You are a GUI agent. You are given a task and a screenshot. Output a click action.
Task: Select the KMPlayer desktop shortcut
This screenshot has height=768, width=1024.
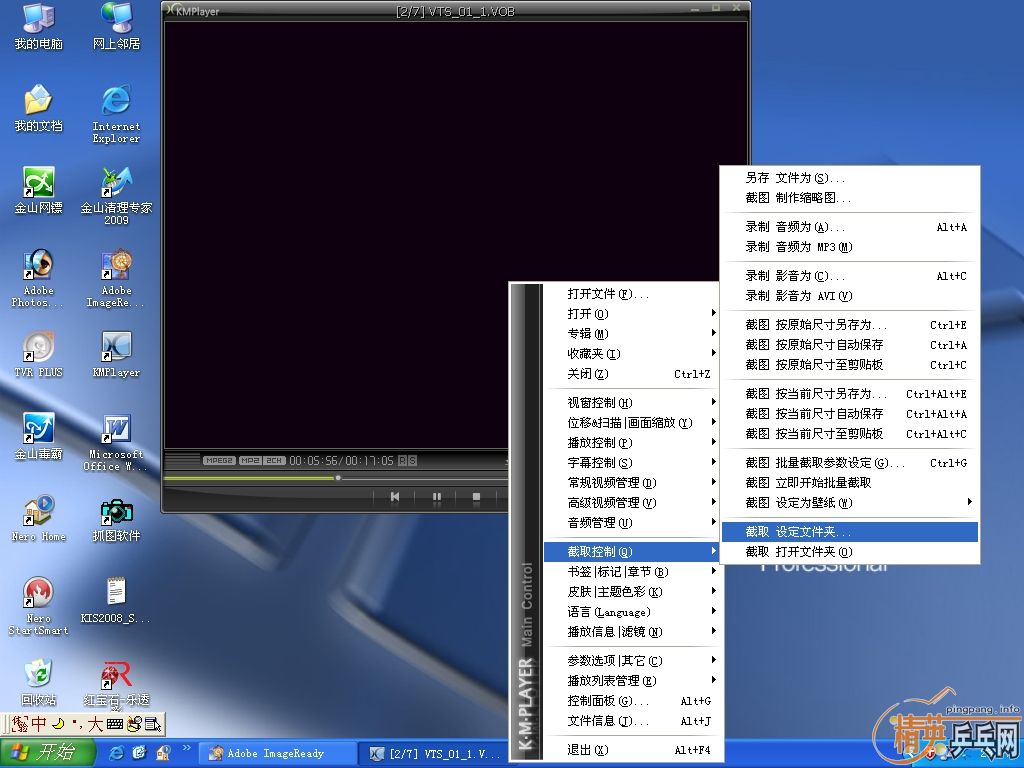[116, 355]
